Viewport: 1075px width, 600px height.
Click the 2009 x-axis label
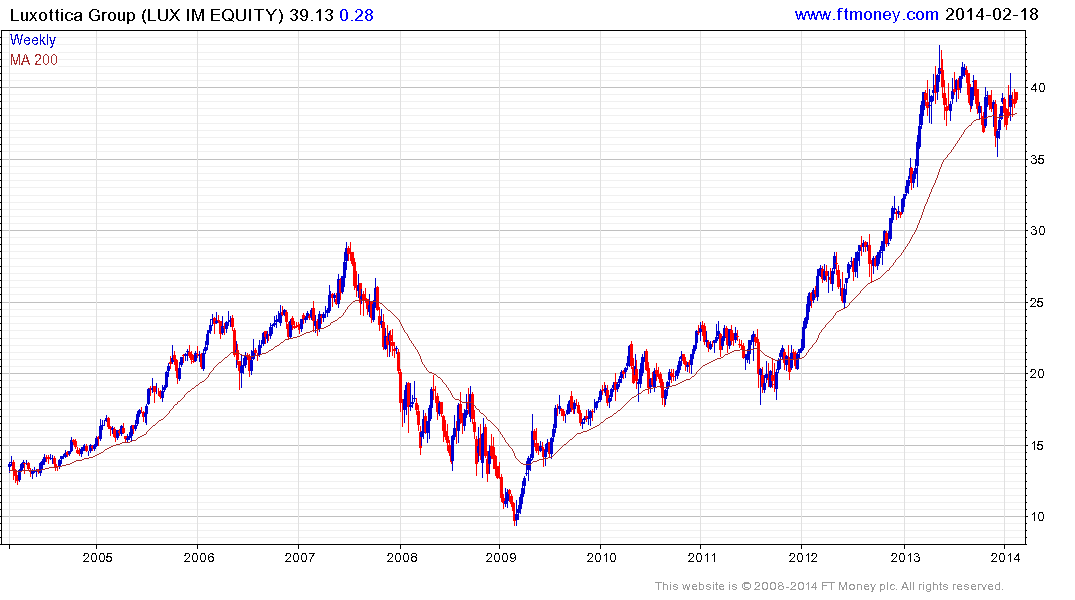point(500,557)
